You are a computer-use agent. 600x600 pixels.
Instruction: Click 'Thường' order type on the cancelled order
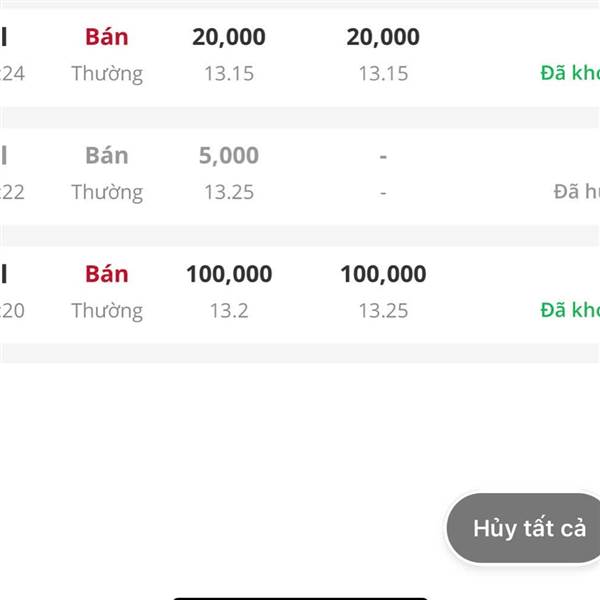pos(107,192)
